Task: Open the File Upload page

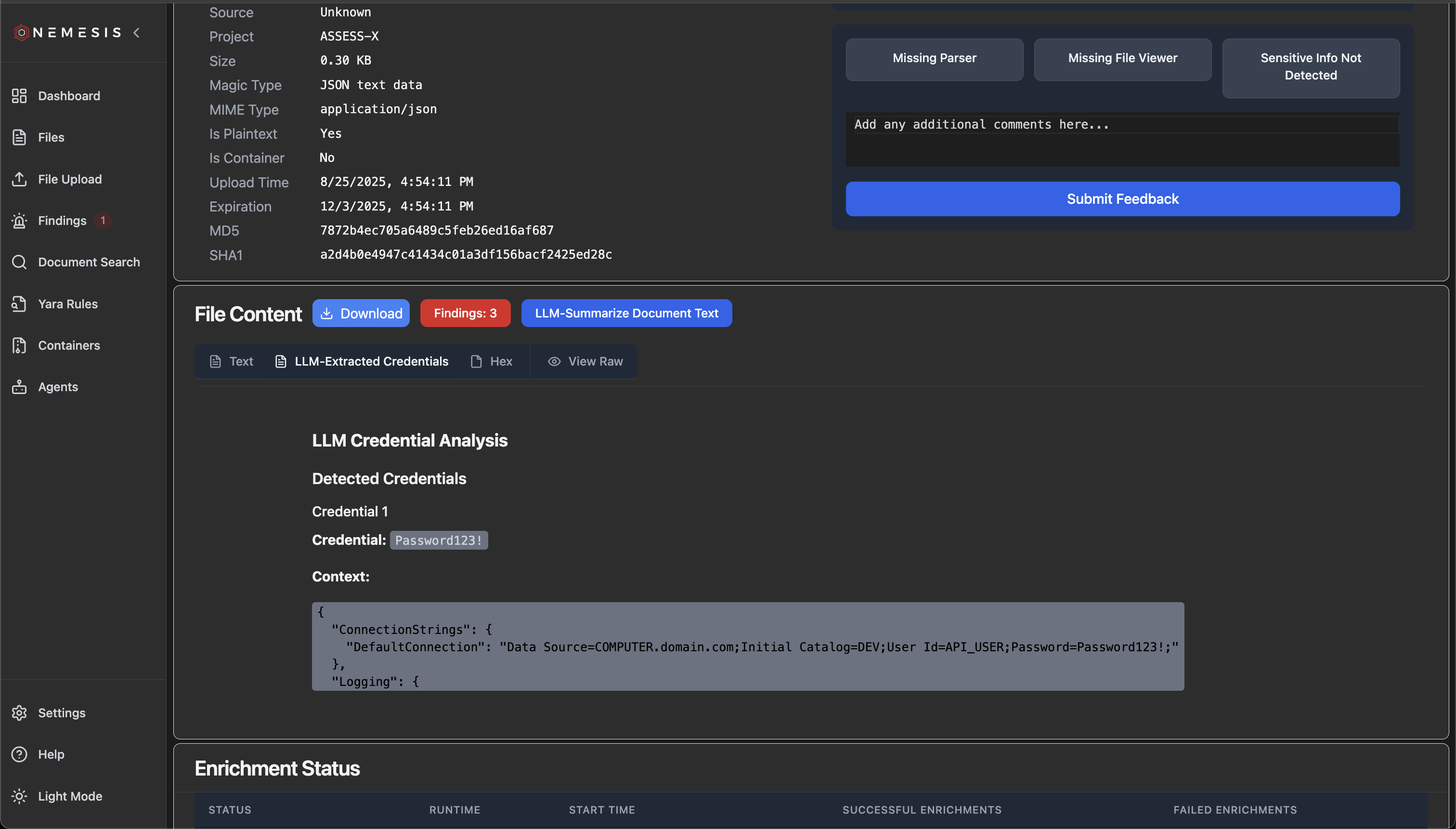Action: 71,179
